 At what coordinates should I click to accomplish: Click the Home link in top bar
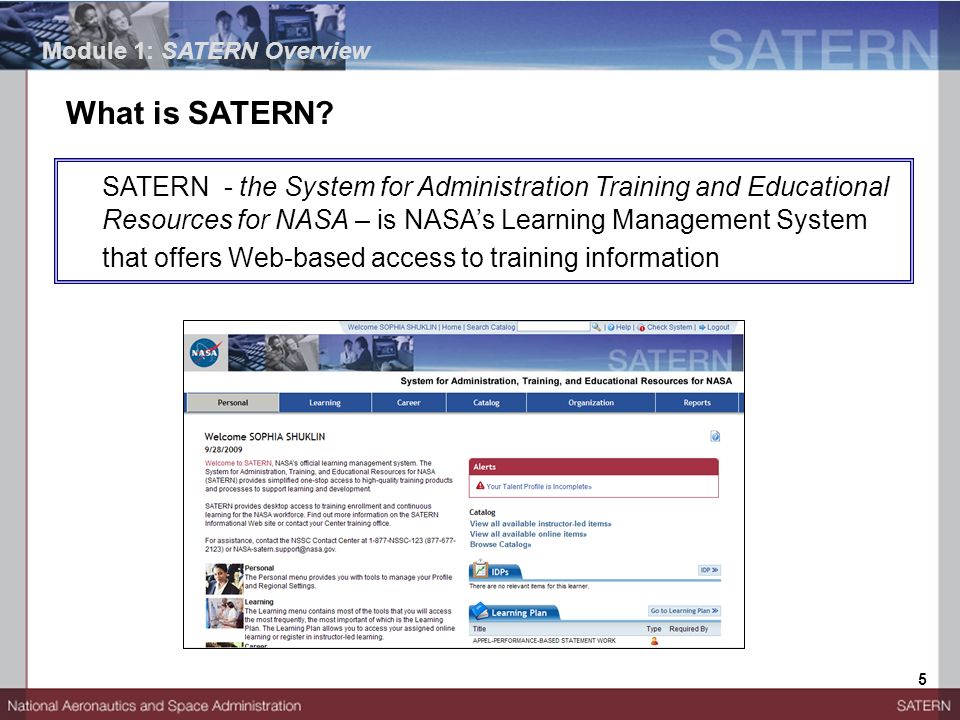451,328
